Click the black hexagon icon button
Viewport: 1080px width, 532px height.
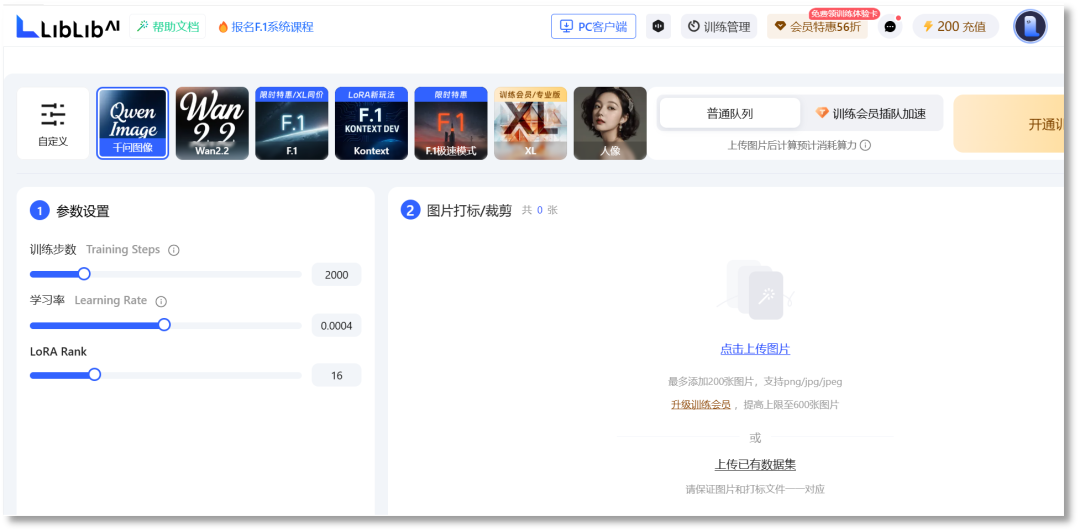tap(658, 27)
